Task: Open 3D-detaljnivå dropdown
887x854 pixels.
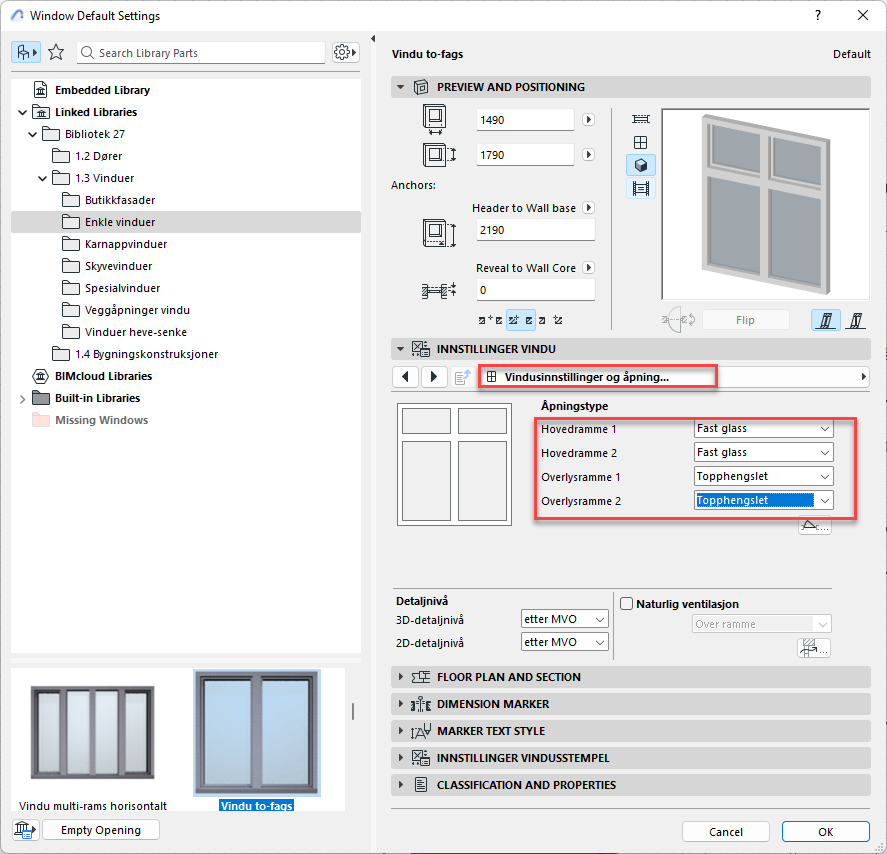Action: (564, 619)
